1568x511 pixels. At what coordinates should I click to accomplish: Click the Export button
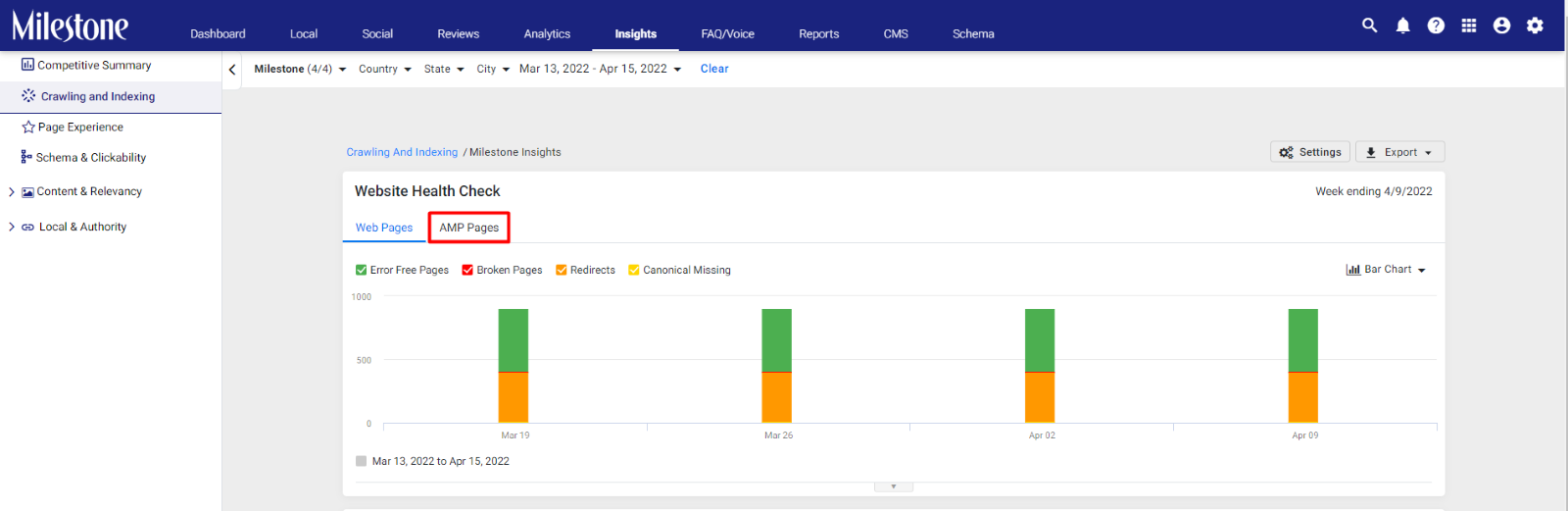pyautogui.click(x=1399, y=152)
